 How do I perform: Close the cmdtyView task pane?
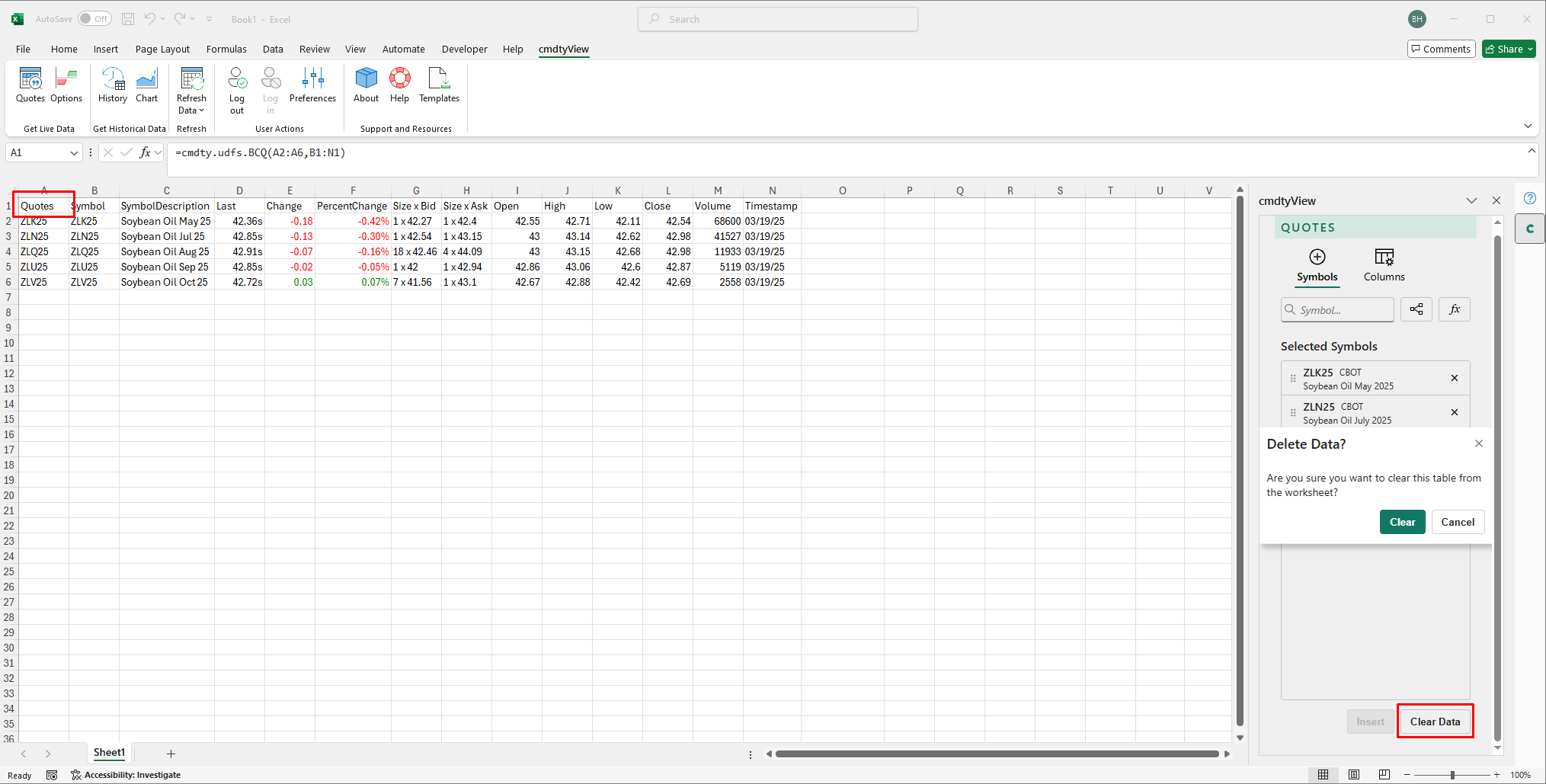point(1496,200)
